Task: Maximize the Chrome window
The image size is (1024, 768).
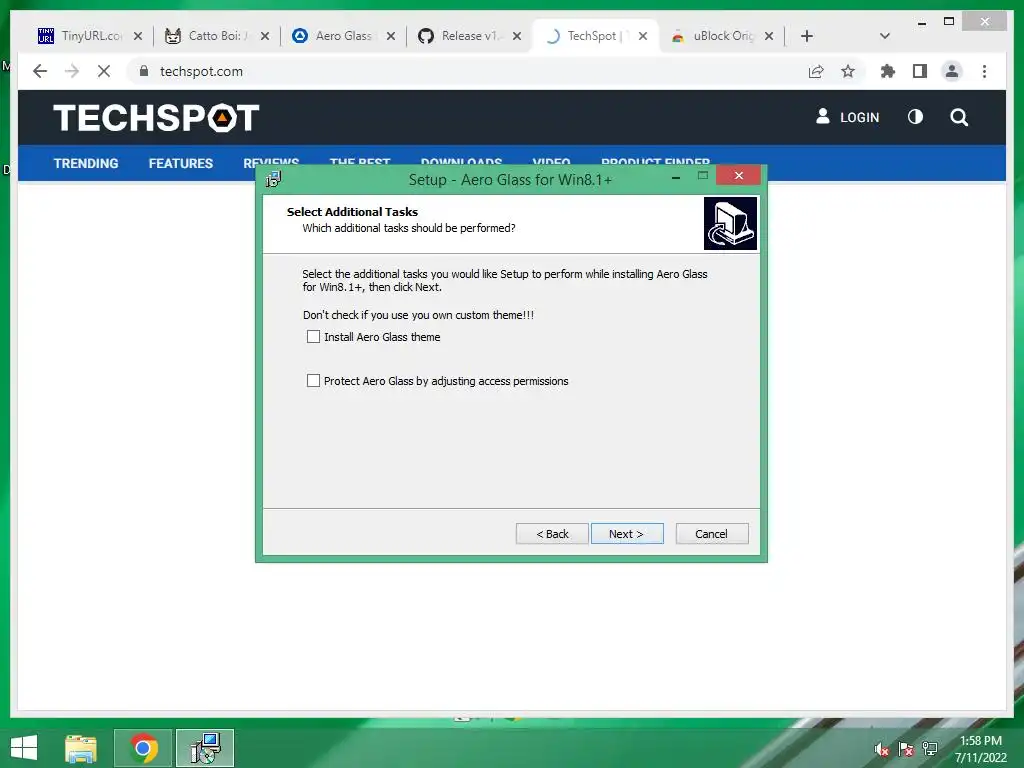Action: (x=949, y=22)
